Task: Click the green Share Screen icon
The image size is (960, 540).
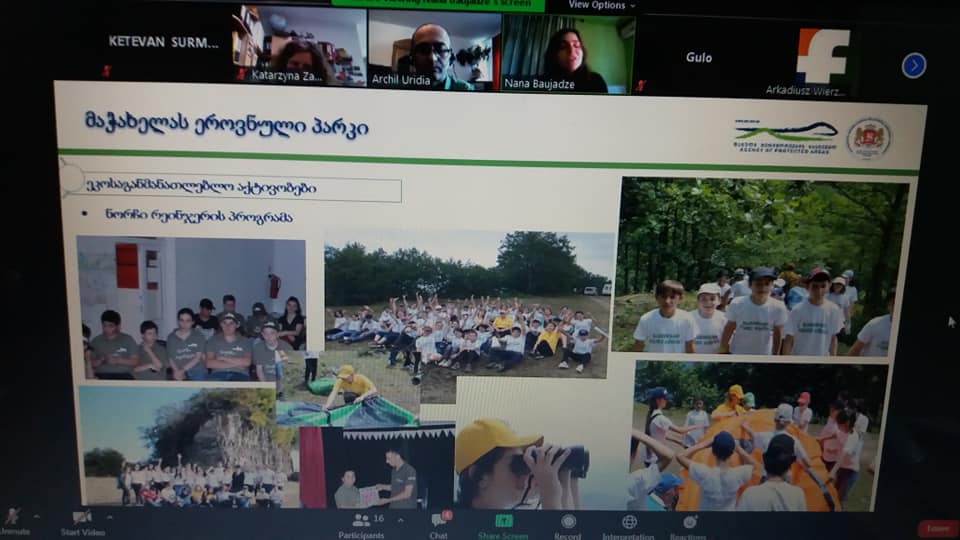Action: [504, 521]
